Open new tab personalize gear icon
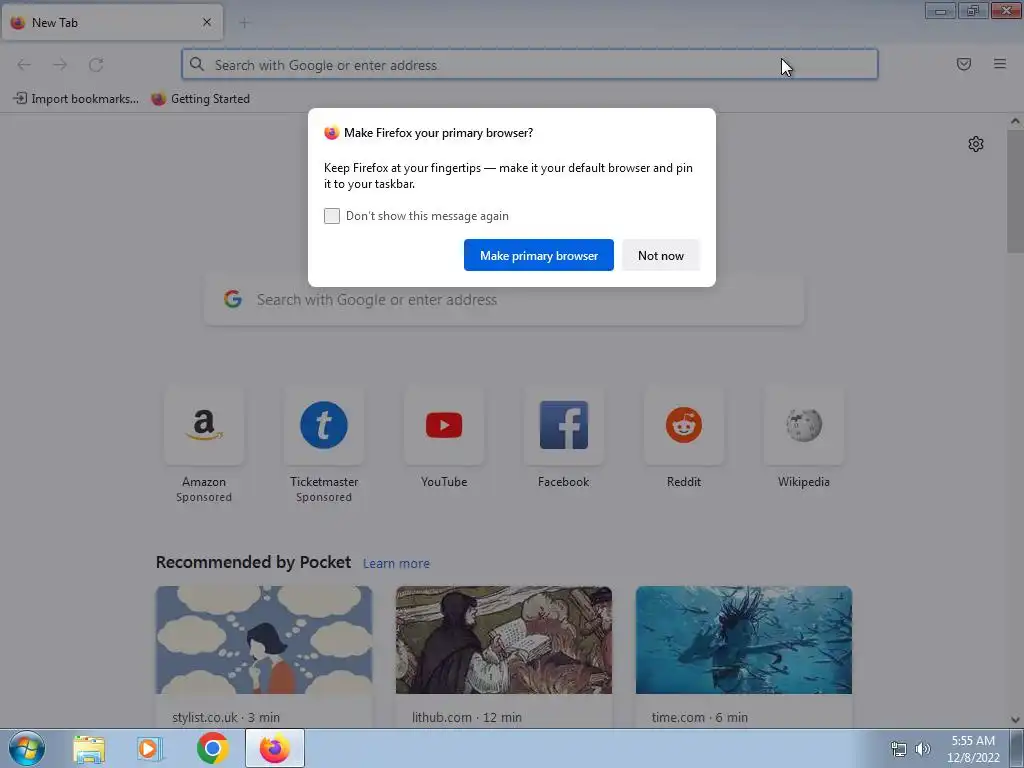Viewport: 1024px width, 768px height. click(x=976, y=144)
